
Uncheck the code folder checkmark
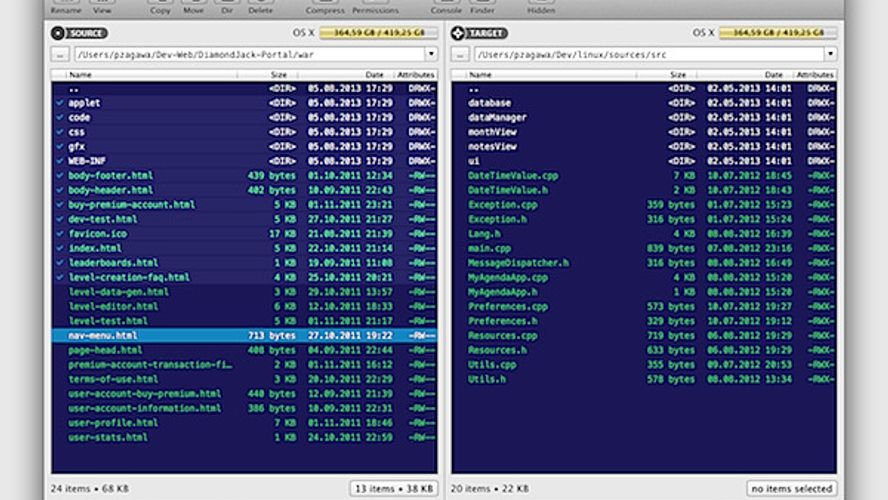(59, 118)
